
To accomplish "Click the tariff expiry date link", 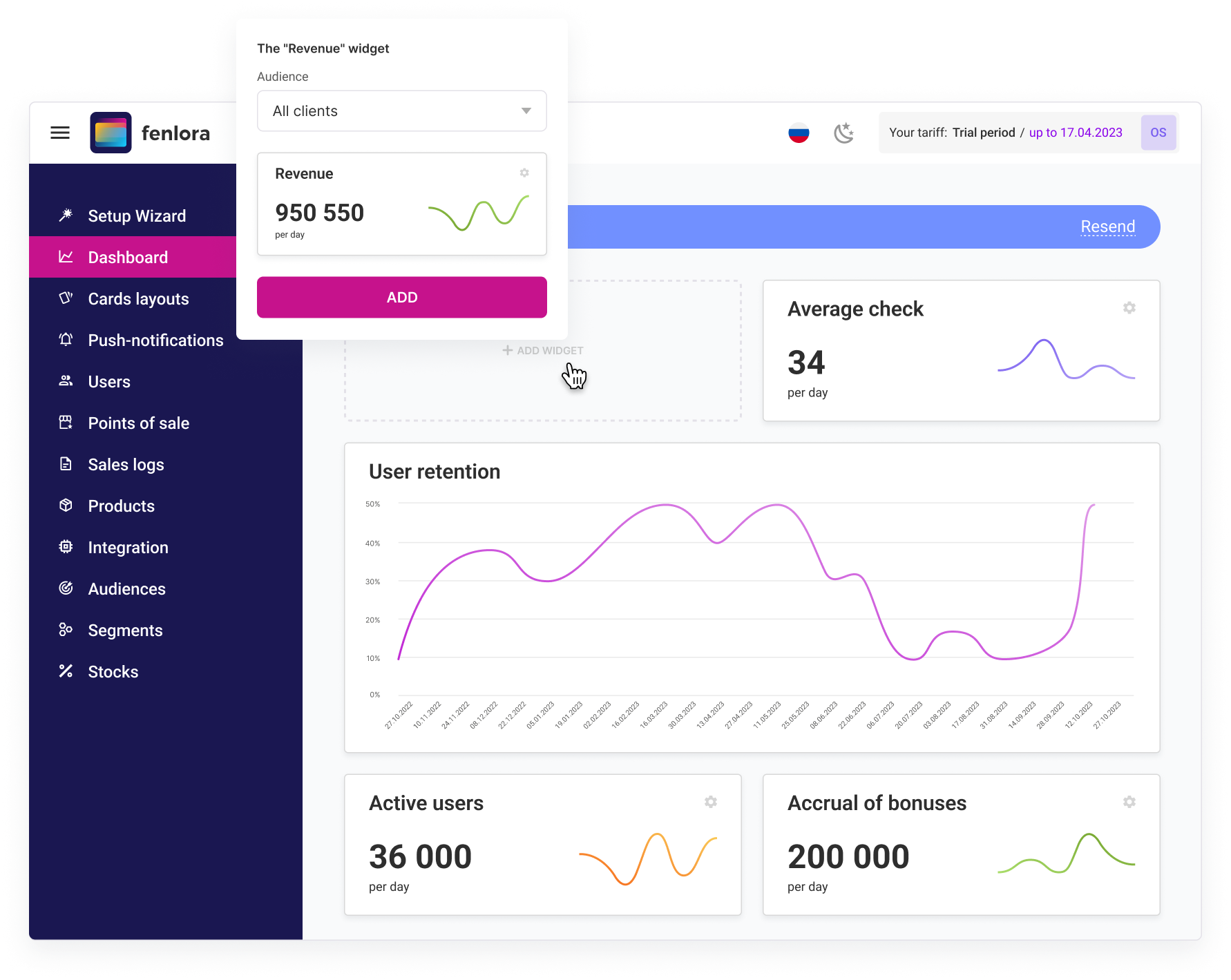I will [1075, 133].
